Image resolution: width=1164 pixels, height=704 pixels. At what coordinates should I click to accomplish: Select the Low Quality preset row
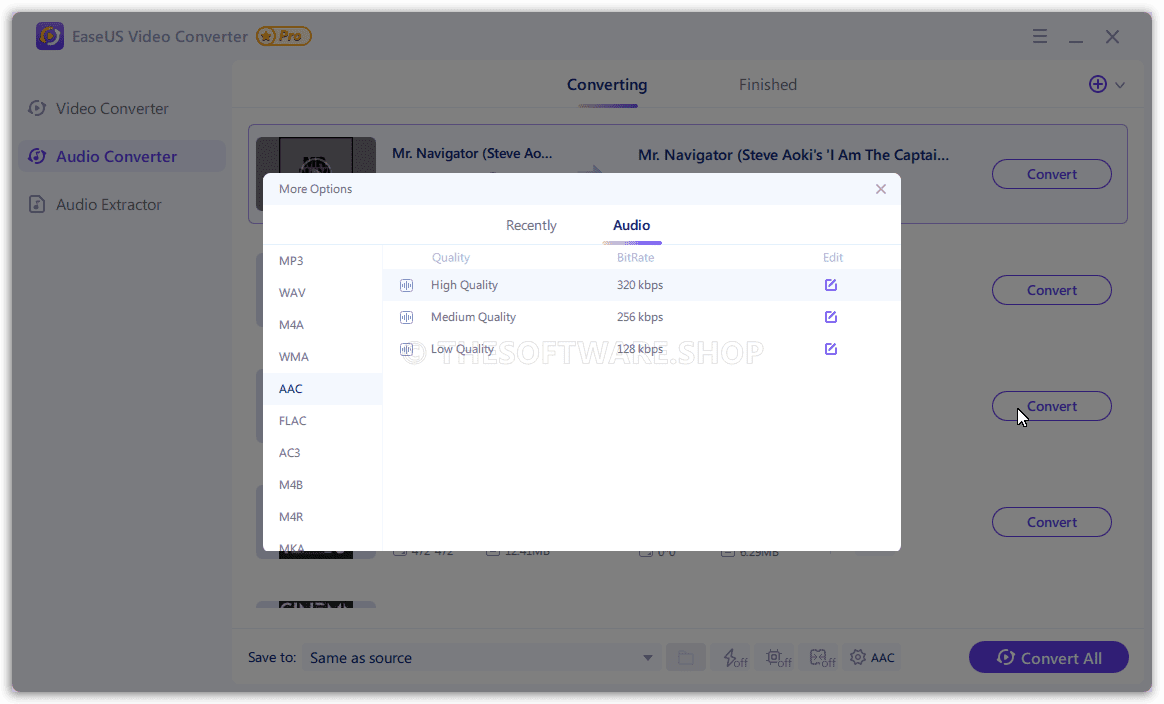(641, 349)
